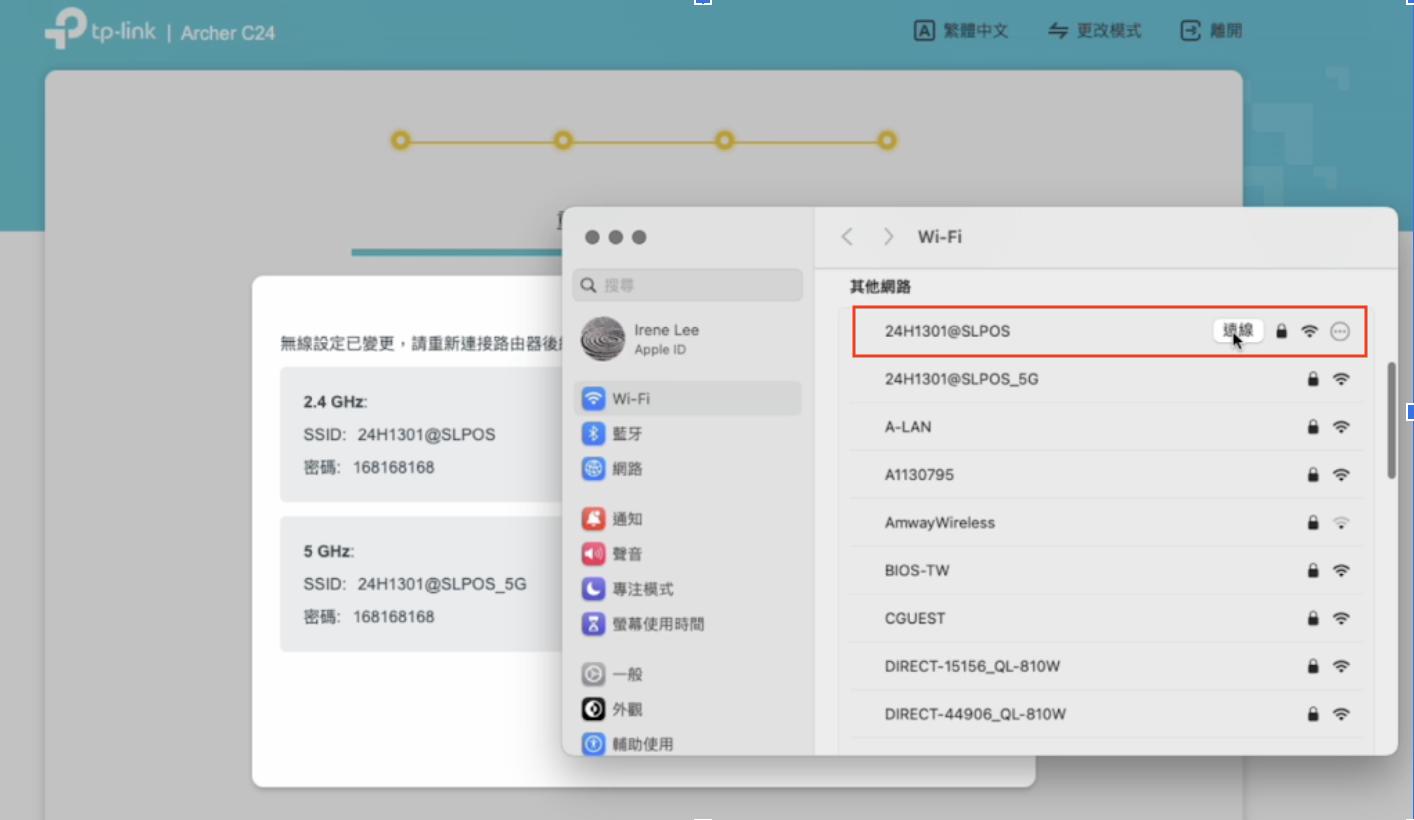Click 2.4 GHz password 168168168
Screen dimensions: 1414x820
click(x=394, y=467)
